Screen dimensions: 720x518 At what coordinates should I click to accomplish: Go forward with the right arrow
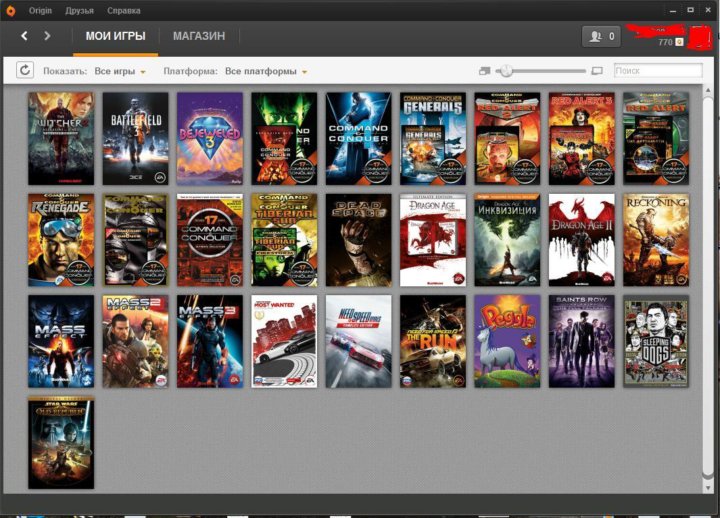coord(47,36)
